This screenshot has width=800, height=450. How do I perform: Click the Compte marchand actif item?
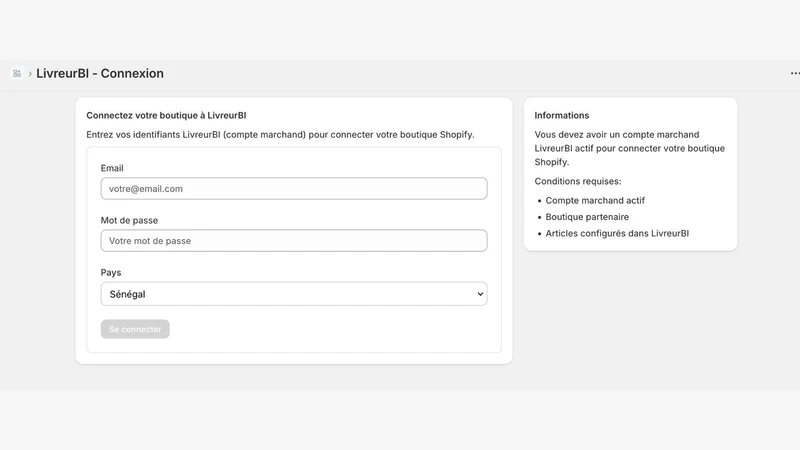[595, 201]
